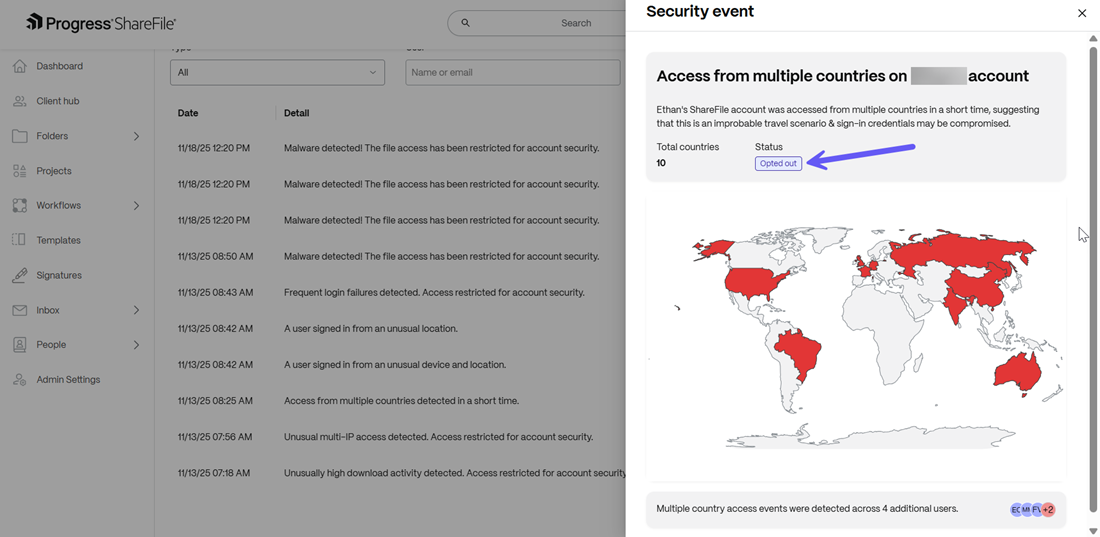Close the Security event panel
This screenshot has width=1100, height=537.
coord(1082,13)
